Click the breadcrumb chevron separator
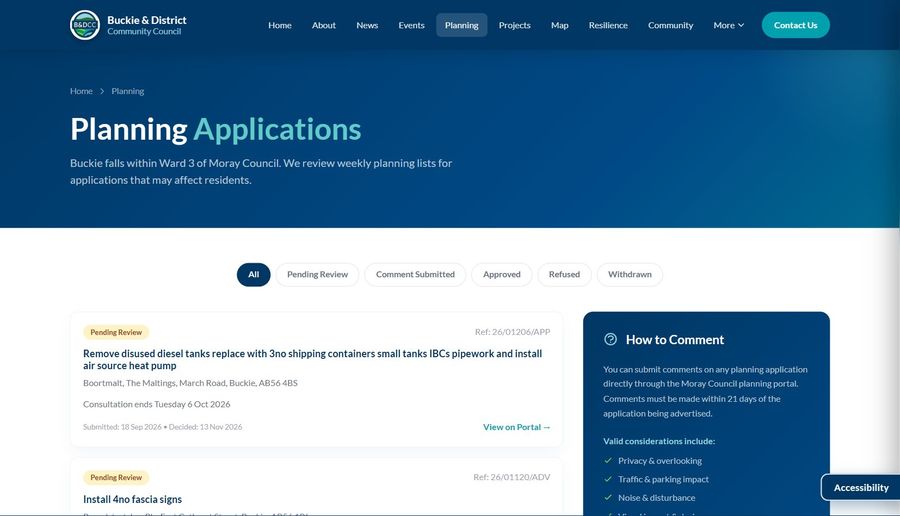 point(102,91)
